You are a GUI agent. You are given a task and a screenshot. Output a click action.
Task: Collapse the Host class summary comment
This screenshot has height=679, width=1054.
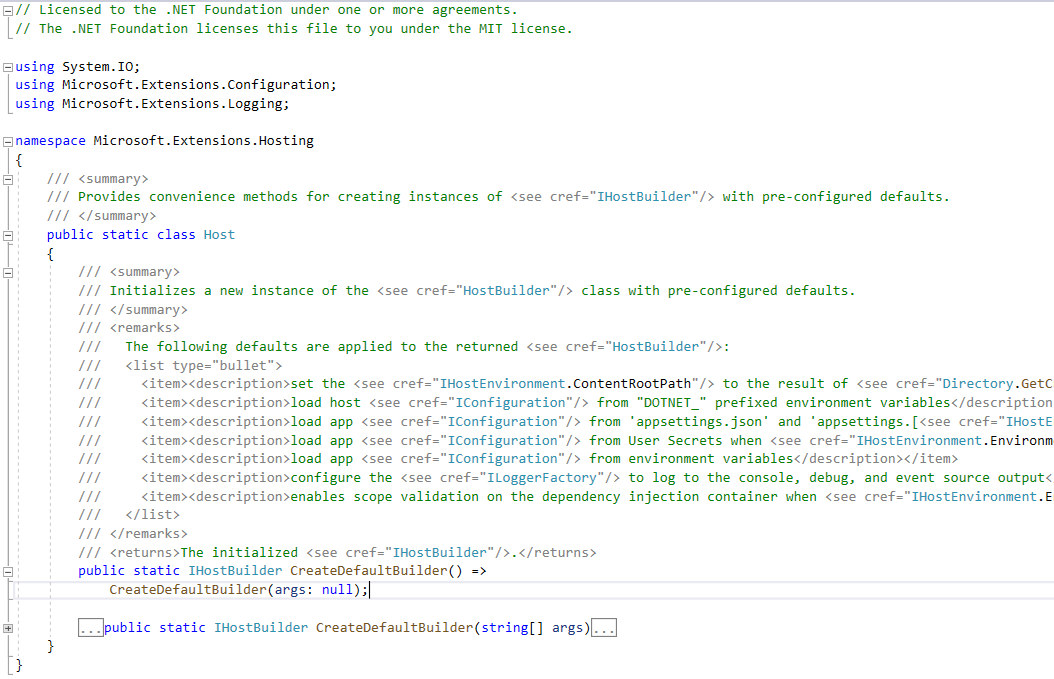click(x=7, y=177)
